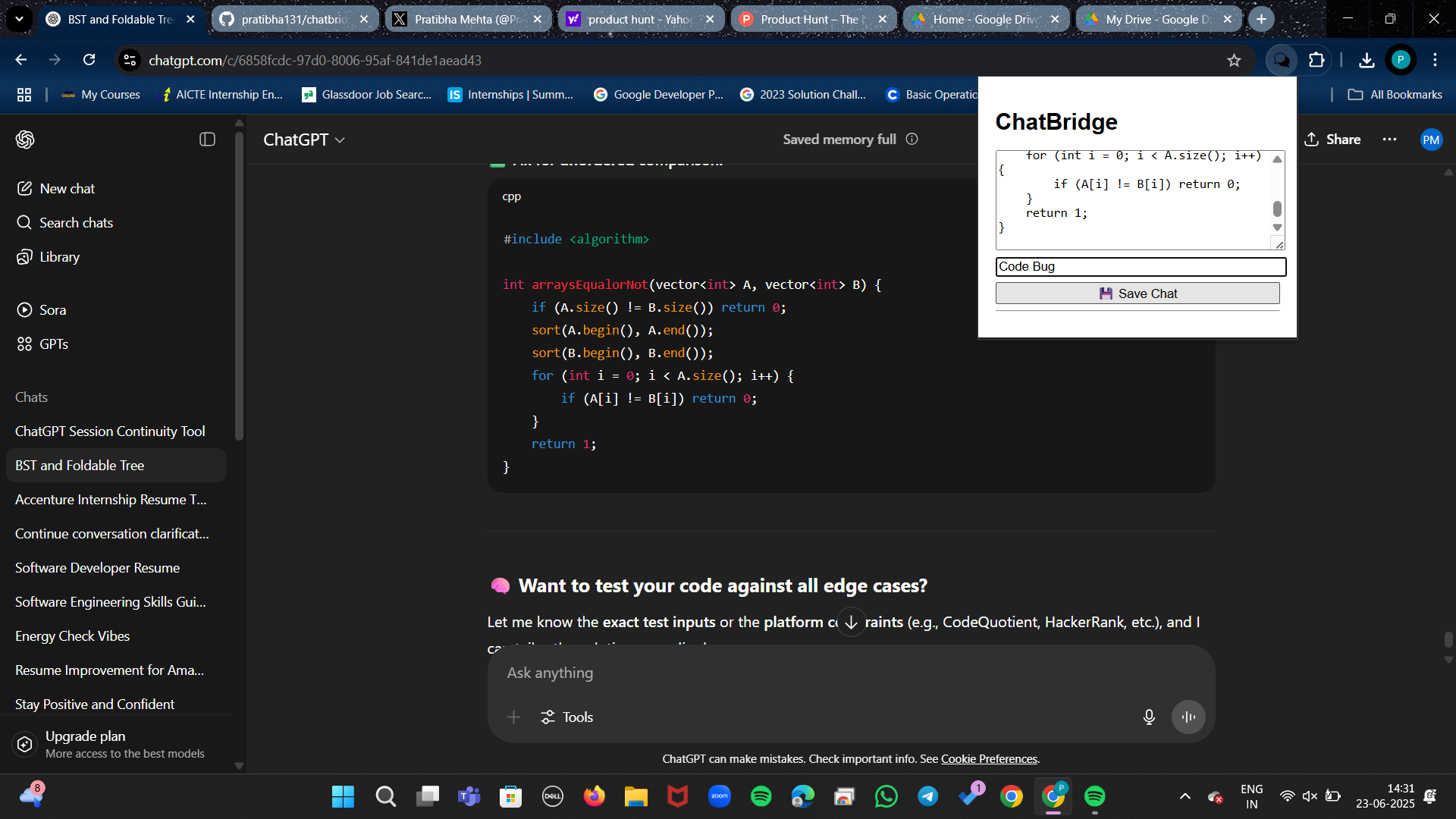
Task: Open the Tools menu in composer
Action: coord(566,717)
